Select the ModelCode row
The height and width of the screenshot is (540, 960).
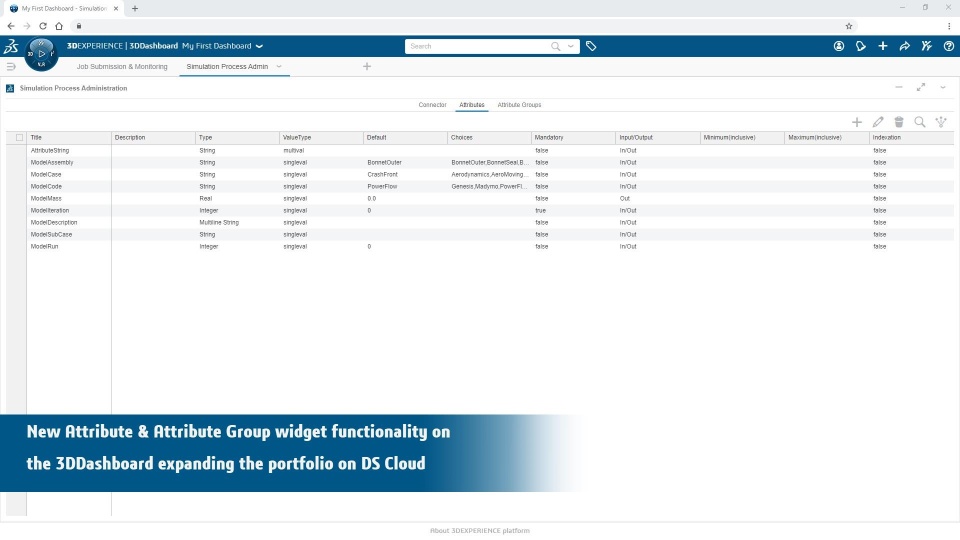pos(480,186)
